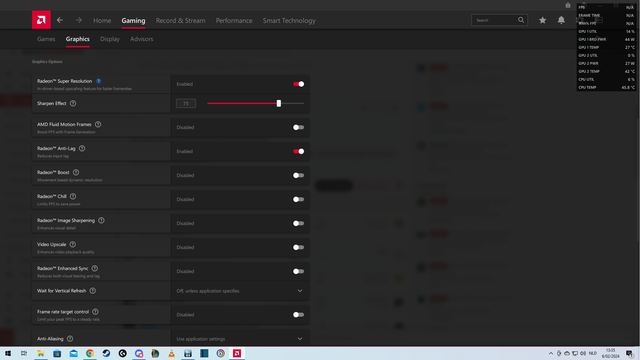Screen dimensions: 640x360
Task: Show help for Radeon Boost
Action: [76, 172]
